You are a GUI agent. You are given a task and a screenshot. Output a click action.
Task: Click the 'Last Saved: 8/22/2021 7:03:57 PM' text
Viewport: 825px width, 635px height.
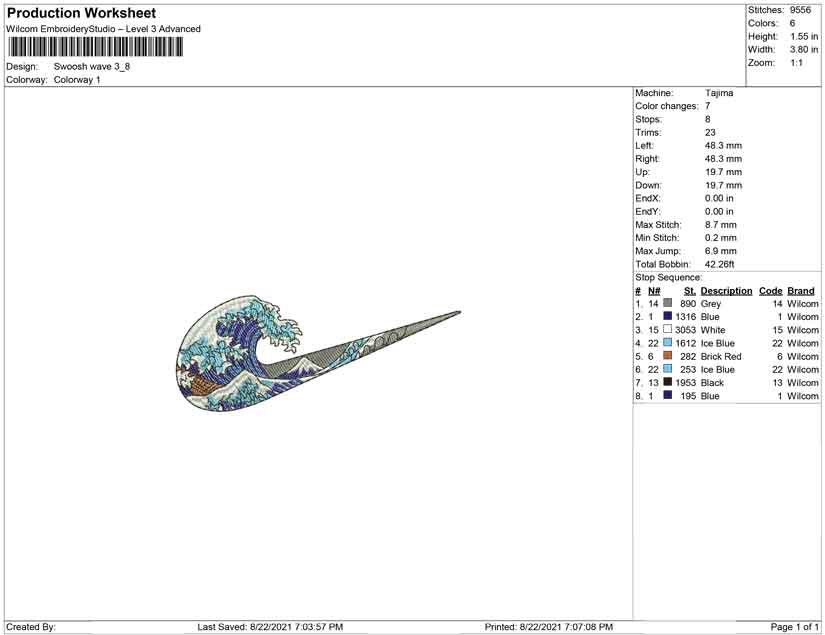click(270, 627)
